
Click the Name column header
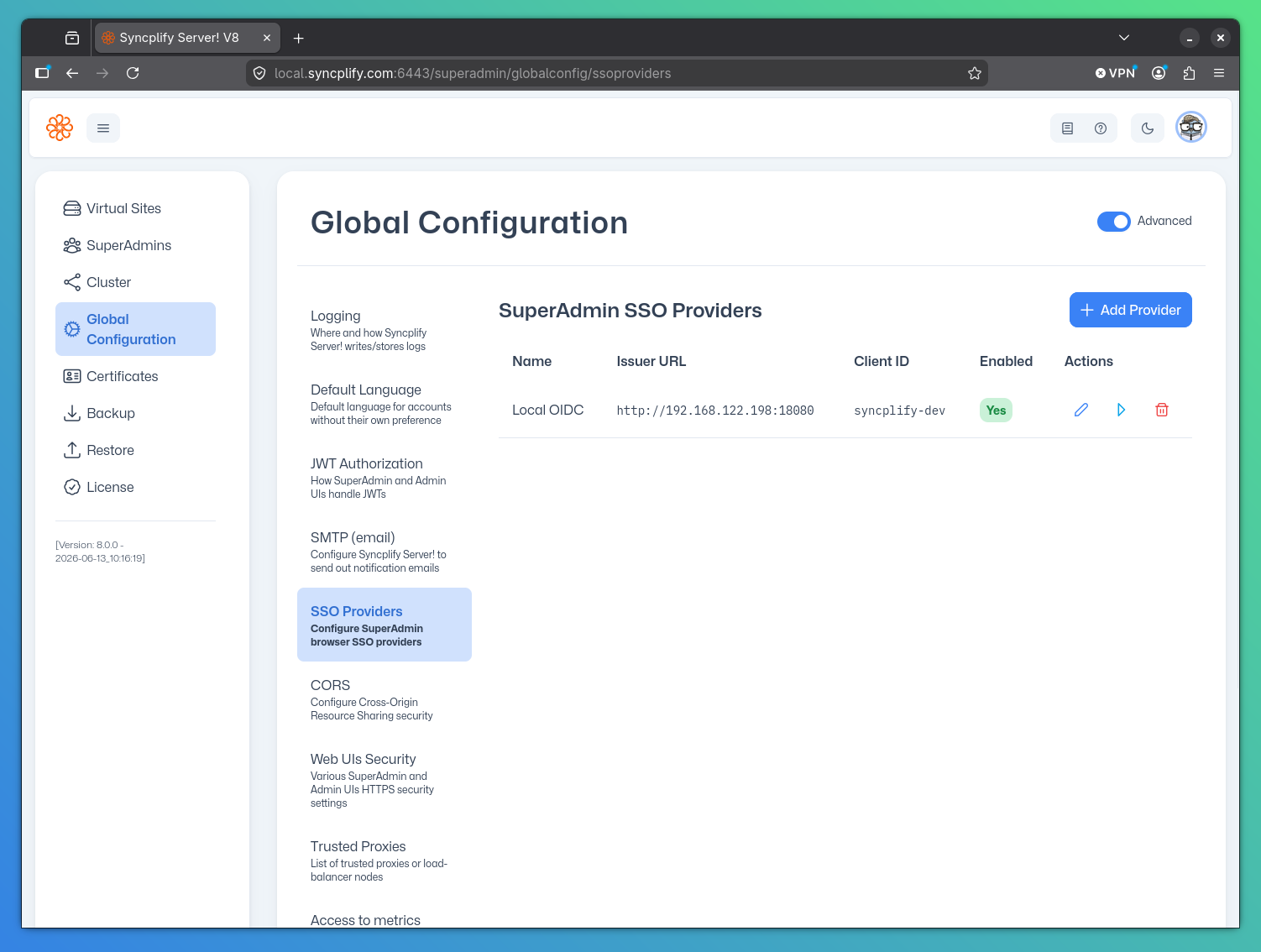coord(531,361)
